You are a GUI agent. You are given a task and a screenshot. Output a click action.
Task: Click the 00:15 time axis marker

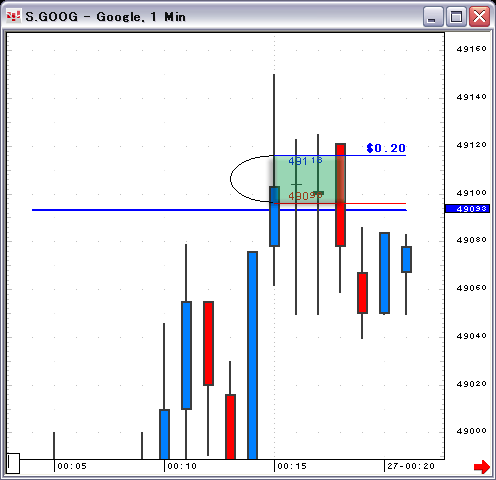click(292, 466)
